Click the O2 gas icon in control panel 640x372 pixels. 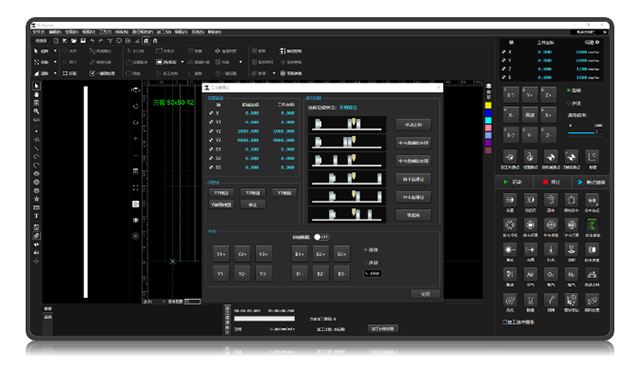(x=551, y=274)
